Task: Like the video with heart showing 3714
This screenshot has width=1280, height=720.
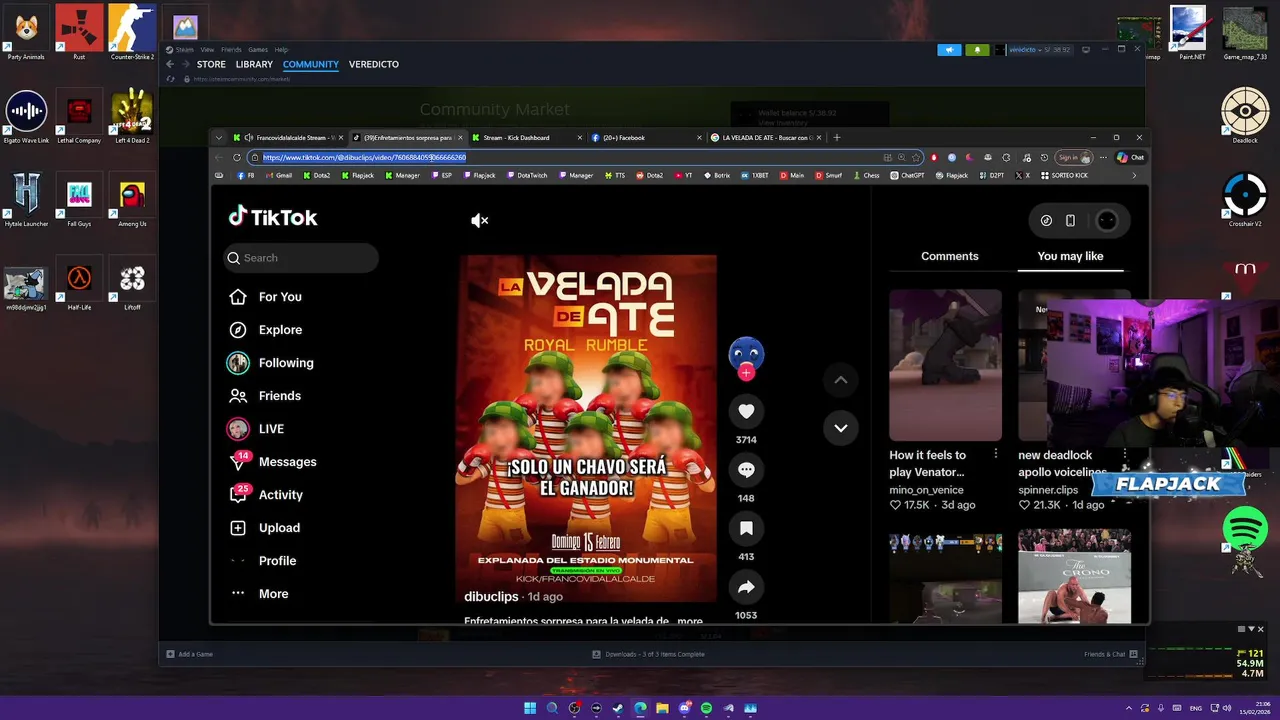Action: click(x=746, y=411)
